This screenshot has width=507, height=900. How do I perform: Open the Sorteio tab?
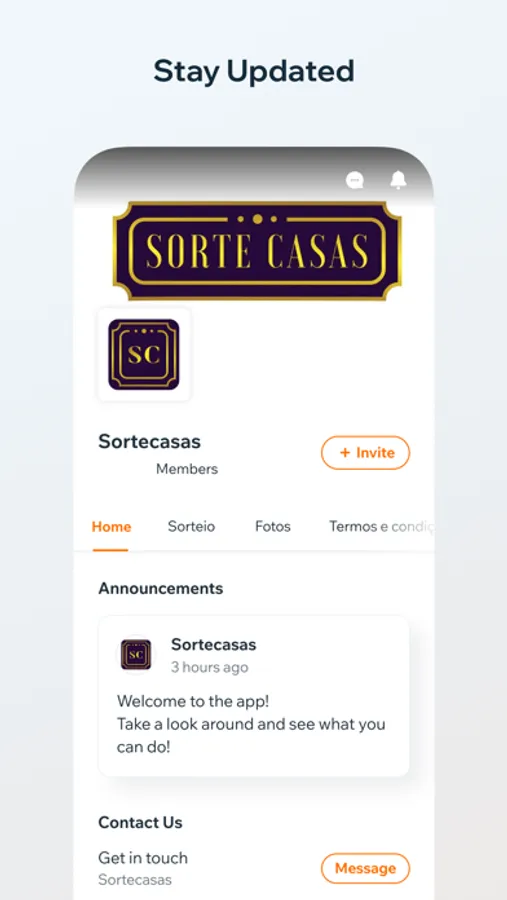191,526
